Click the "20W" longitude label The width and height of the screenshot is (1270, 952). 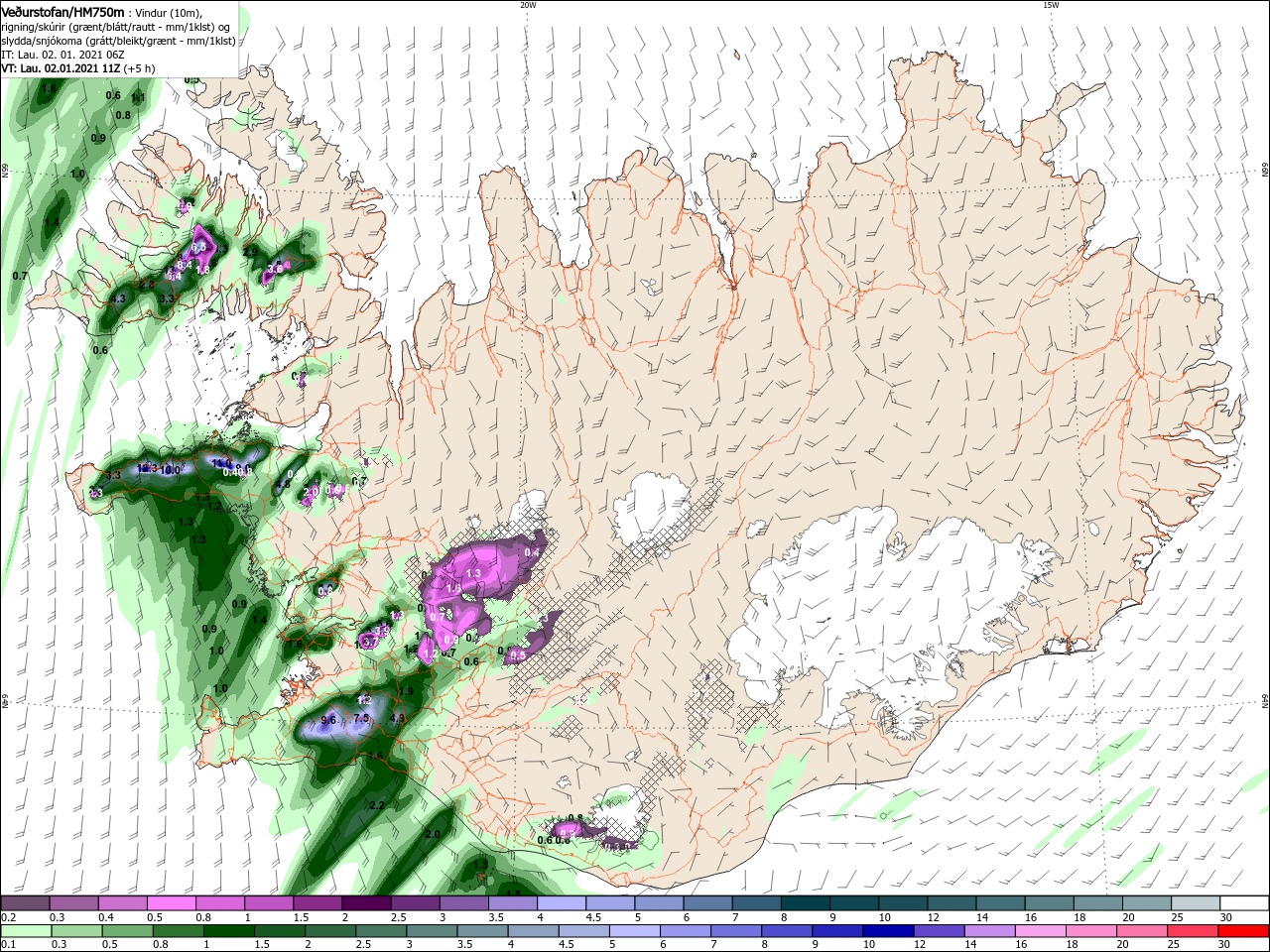528,5
